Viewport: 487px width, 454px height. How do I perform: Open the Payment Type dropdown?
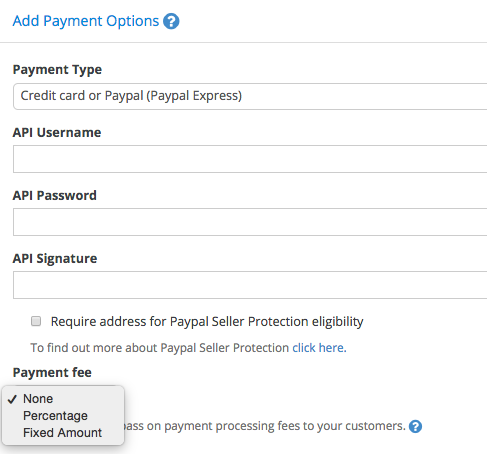(250, 96)
